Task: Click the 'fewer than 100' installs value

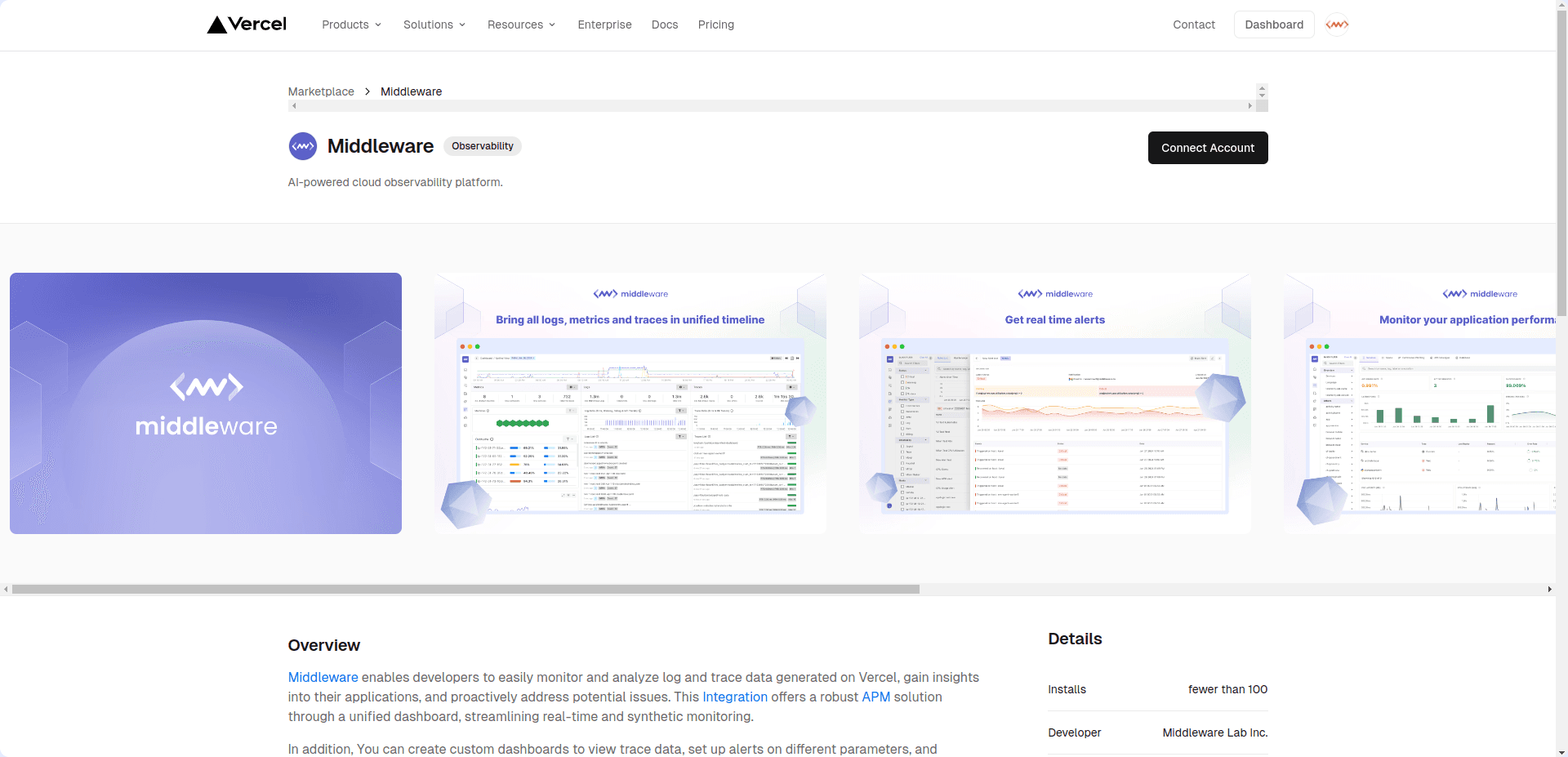Action: (1227, 689)
